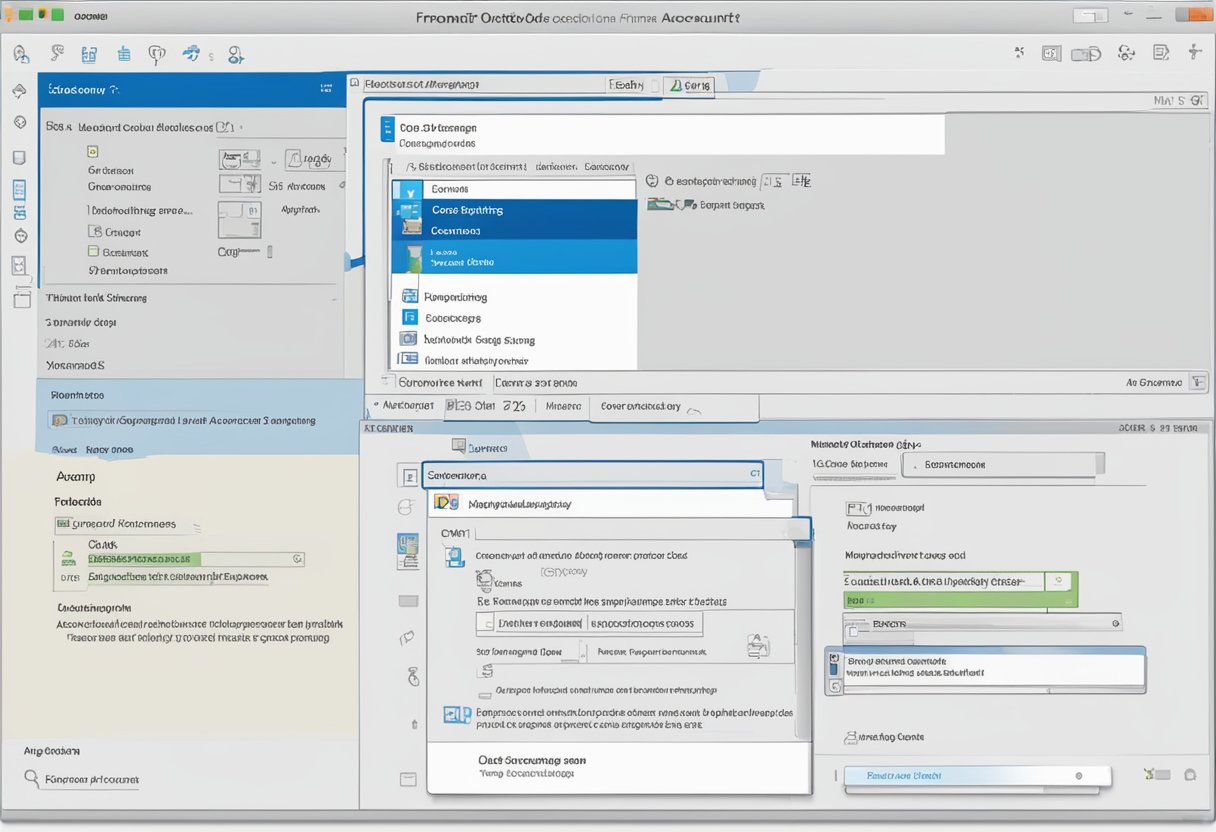1216x832 pixels.
Task: Open the contacts icon on the toolbar
Action: tap(91, 53)
